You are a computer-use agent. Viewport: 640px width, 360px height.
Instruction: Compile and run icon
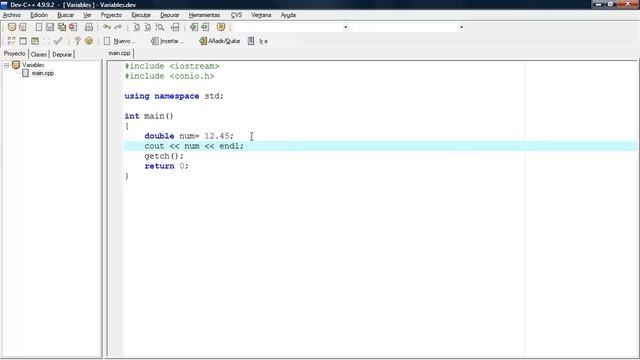coord(35,41)
